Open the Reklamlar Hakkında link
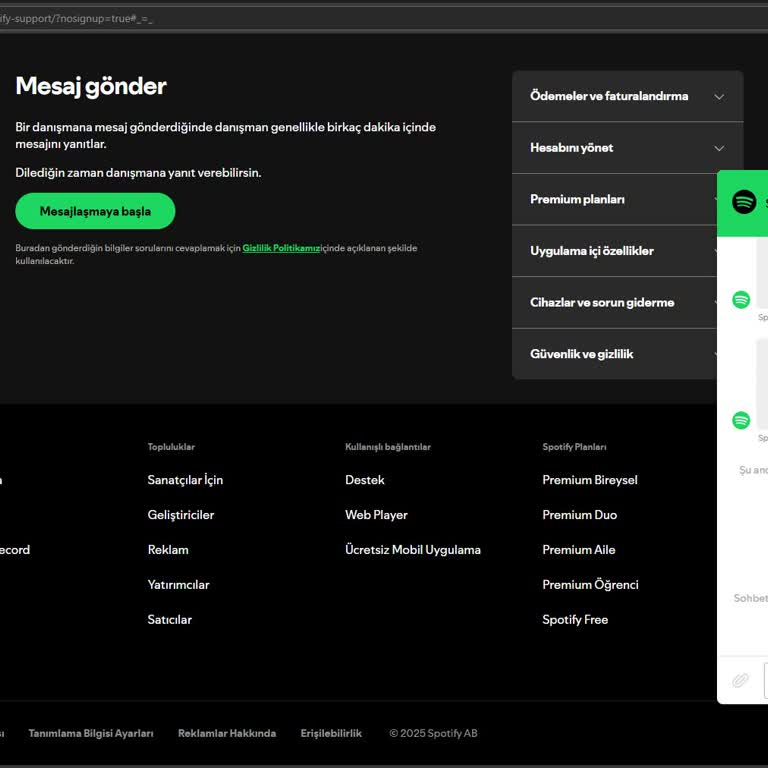768x768 pixels. pyautogui.click(x=227, y=733)
